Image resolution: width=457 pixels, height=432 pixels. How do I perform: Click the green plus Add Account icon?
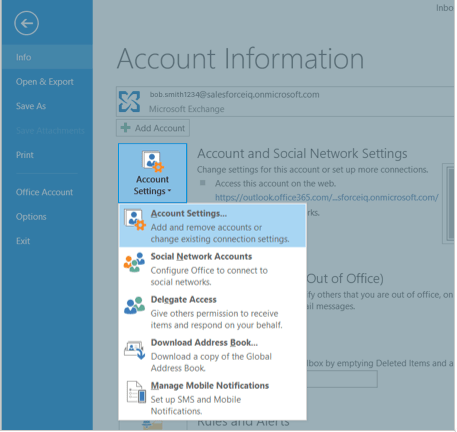coord(125,128)
